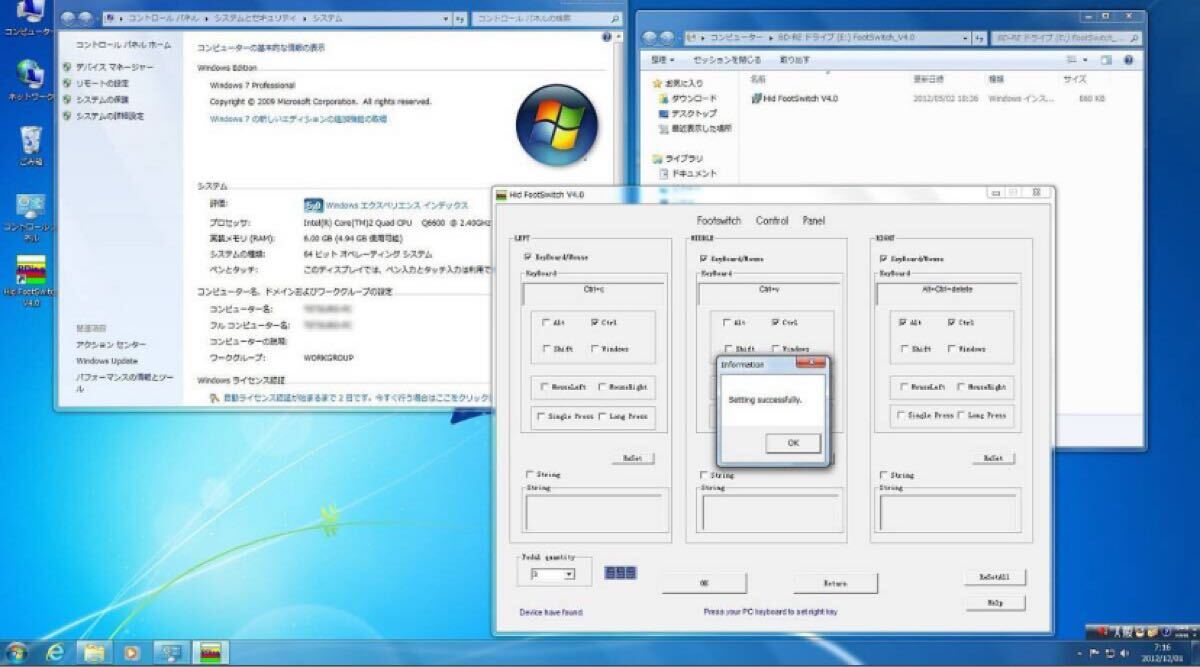Toggle KeyBoard/Mouse checkbox in MIDDLE pedal group
The height and width of the screenshot is (667, 1200).
[704, 258]
